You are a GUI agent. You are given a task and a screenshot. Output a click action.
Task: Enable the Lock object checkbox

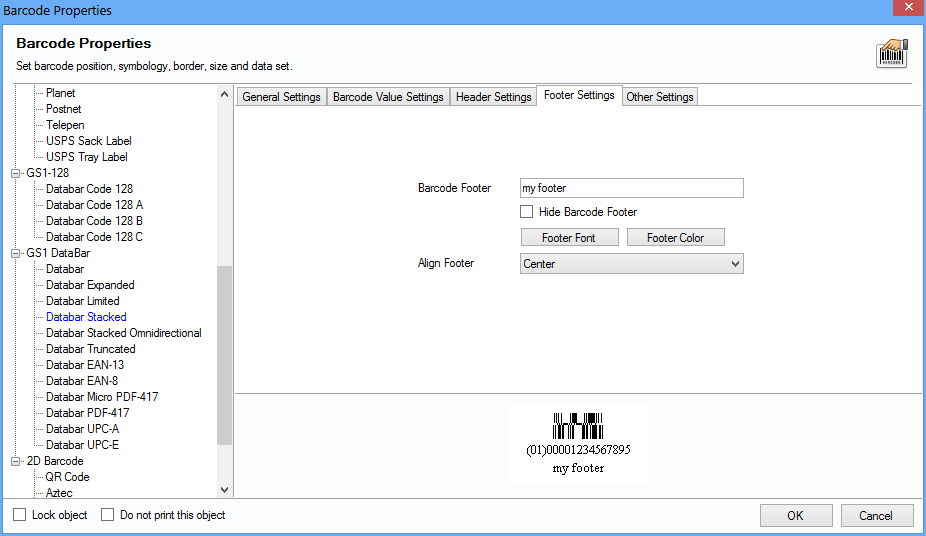[19, 515]
